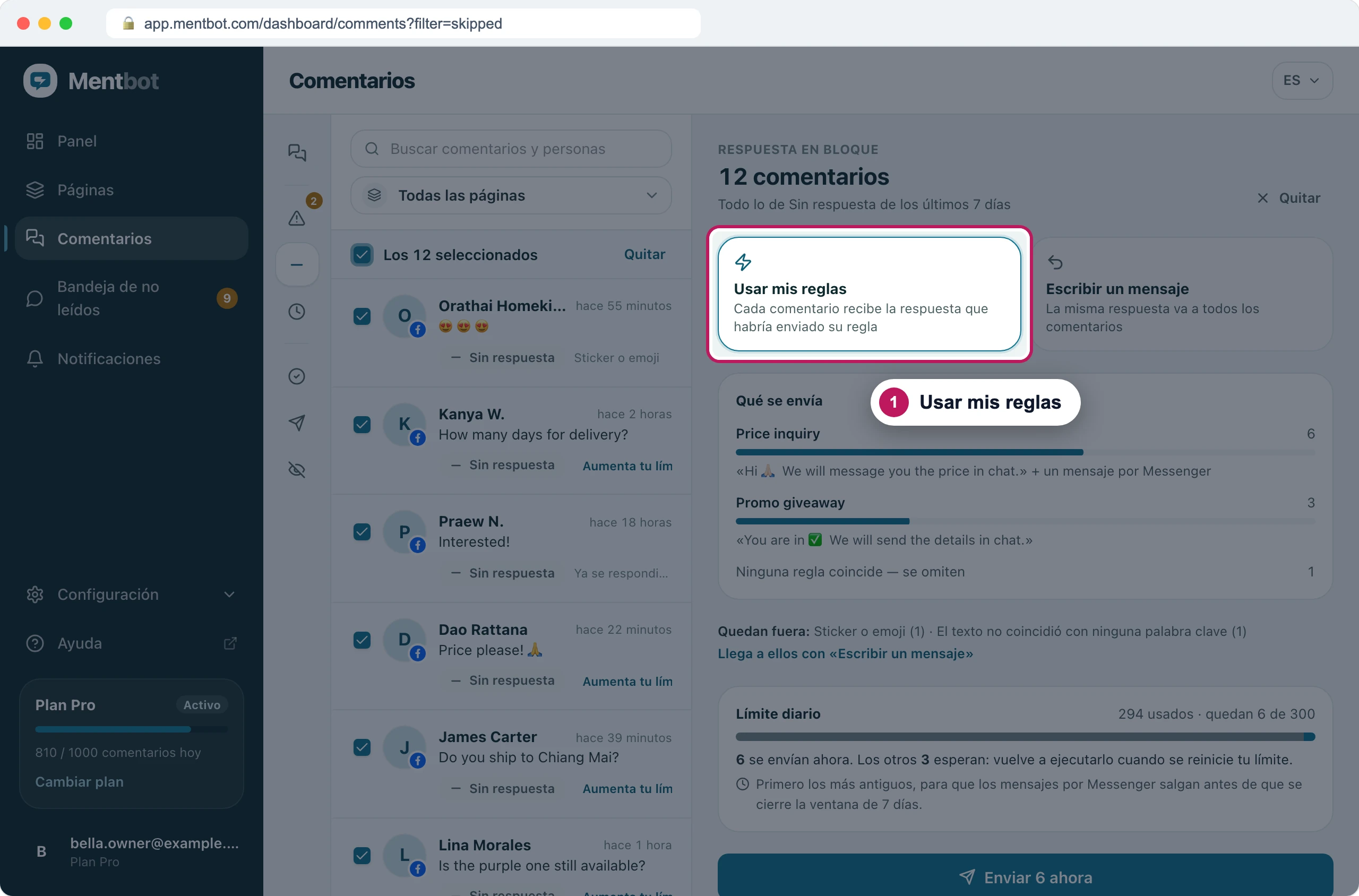1359x896 pixels.
Task: Open Notificaciones in the sidebar
Action: pos(132,358)
